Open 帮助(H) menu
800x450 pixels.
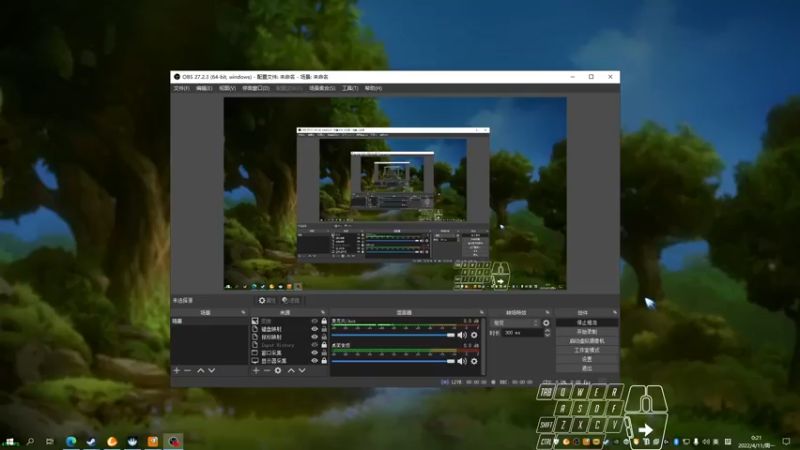pos(373,88)
